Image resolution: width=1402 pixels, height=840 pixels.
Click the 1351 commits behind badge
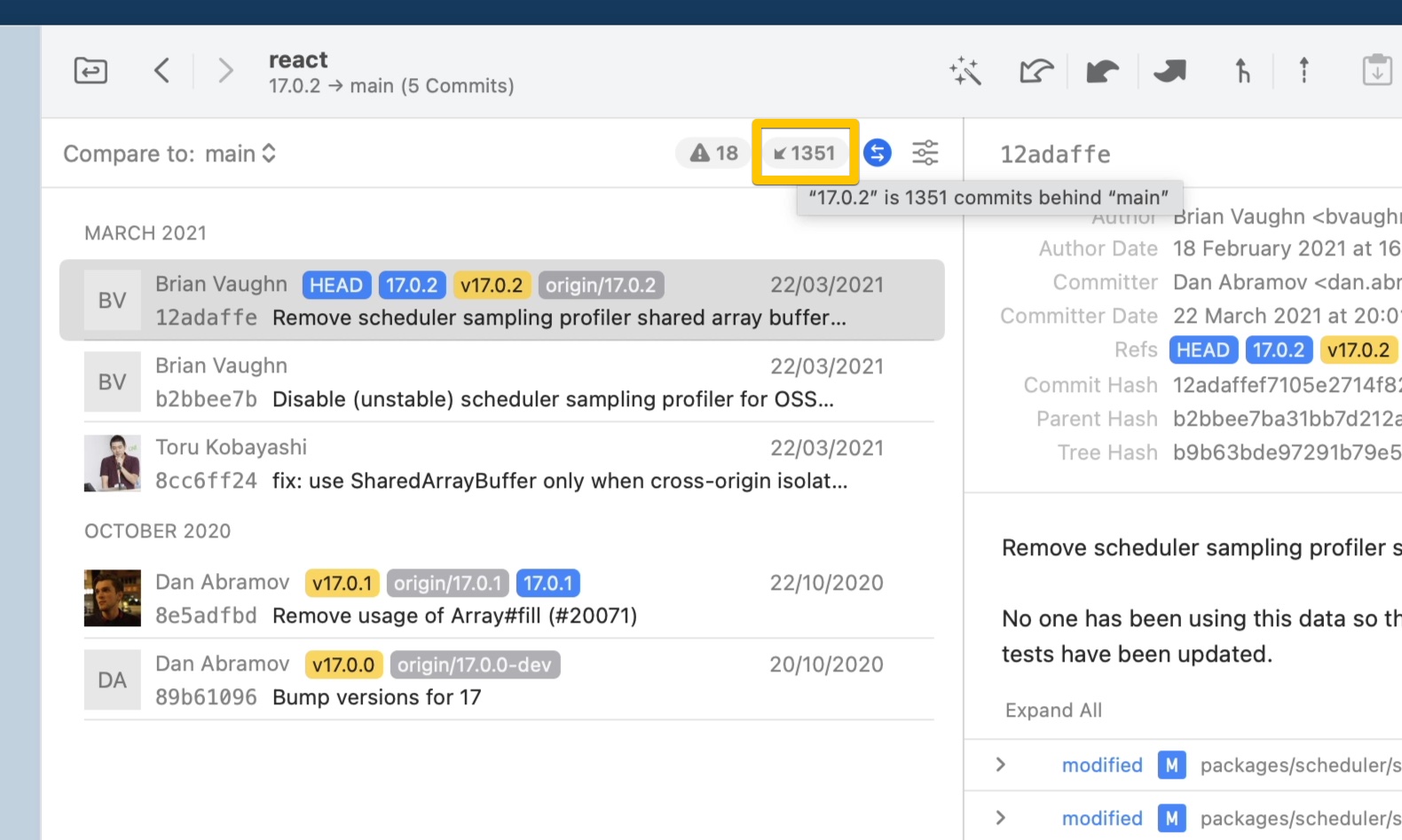click(x=805, y=153)
